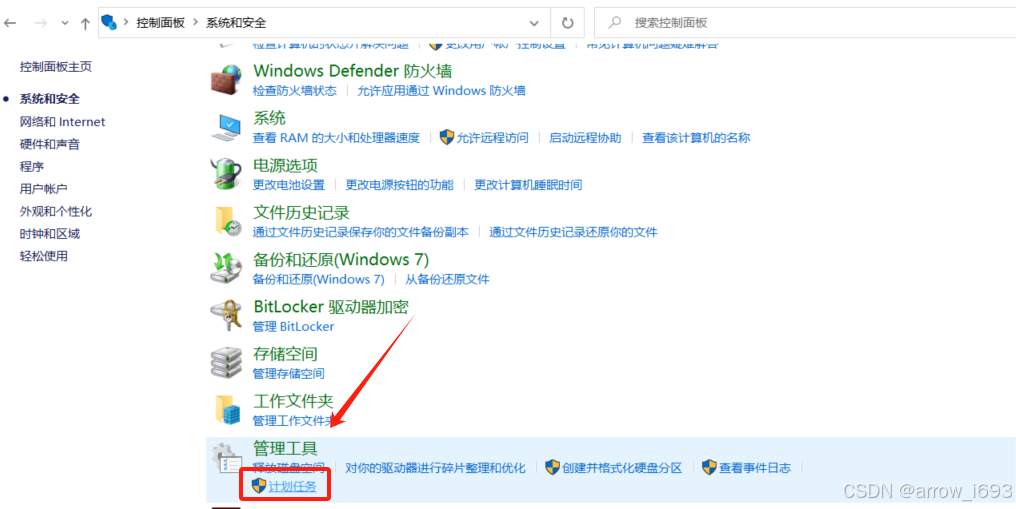Click the 电源选项 battery icon
Image resolution: width=1016 pixels, height=509 pixels.
pos(226,174)
